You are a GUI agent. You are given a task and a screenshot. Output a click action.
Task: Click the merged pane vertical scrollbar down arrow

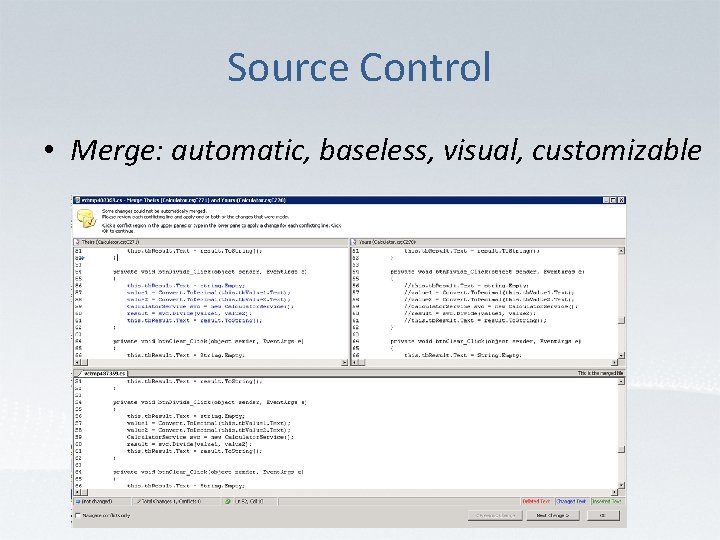pyautogui.click(x=621, y=485)
